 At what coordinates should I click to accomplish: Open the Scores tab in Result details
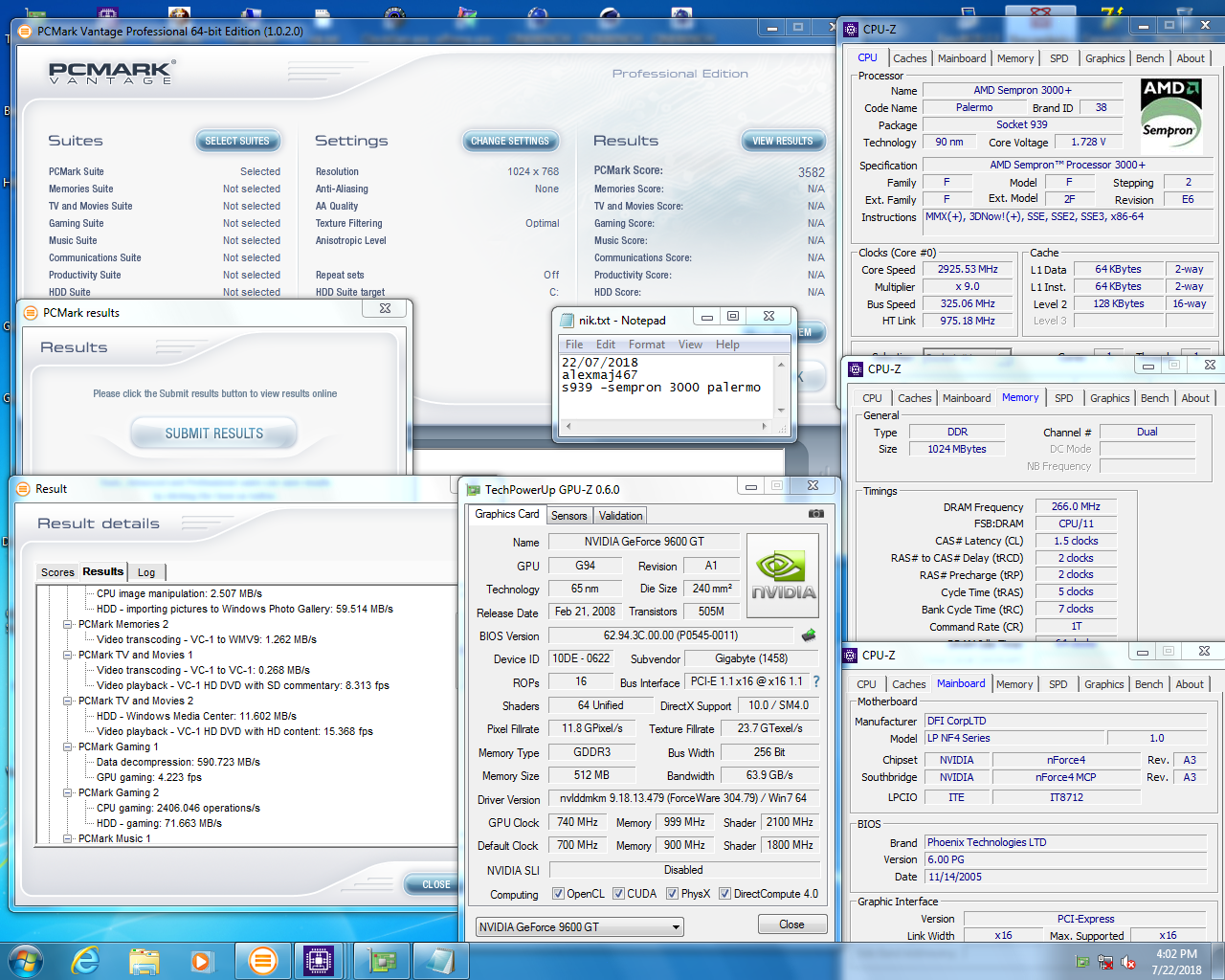(x=57, y=572)
